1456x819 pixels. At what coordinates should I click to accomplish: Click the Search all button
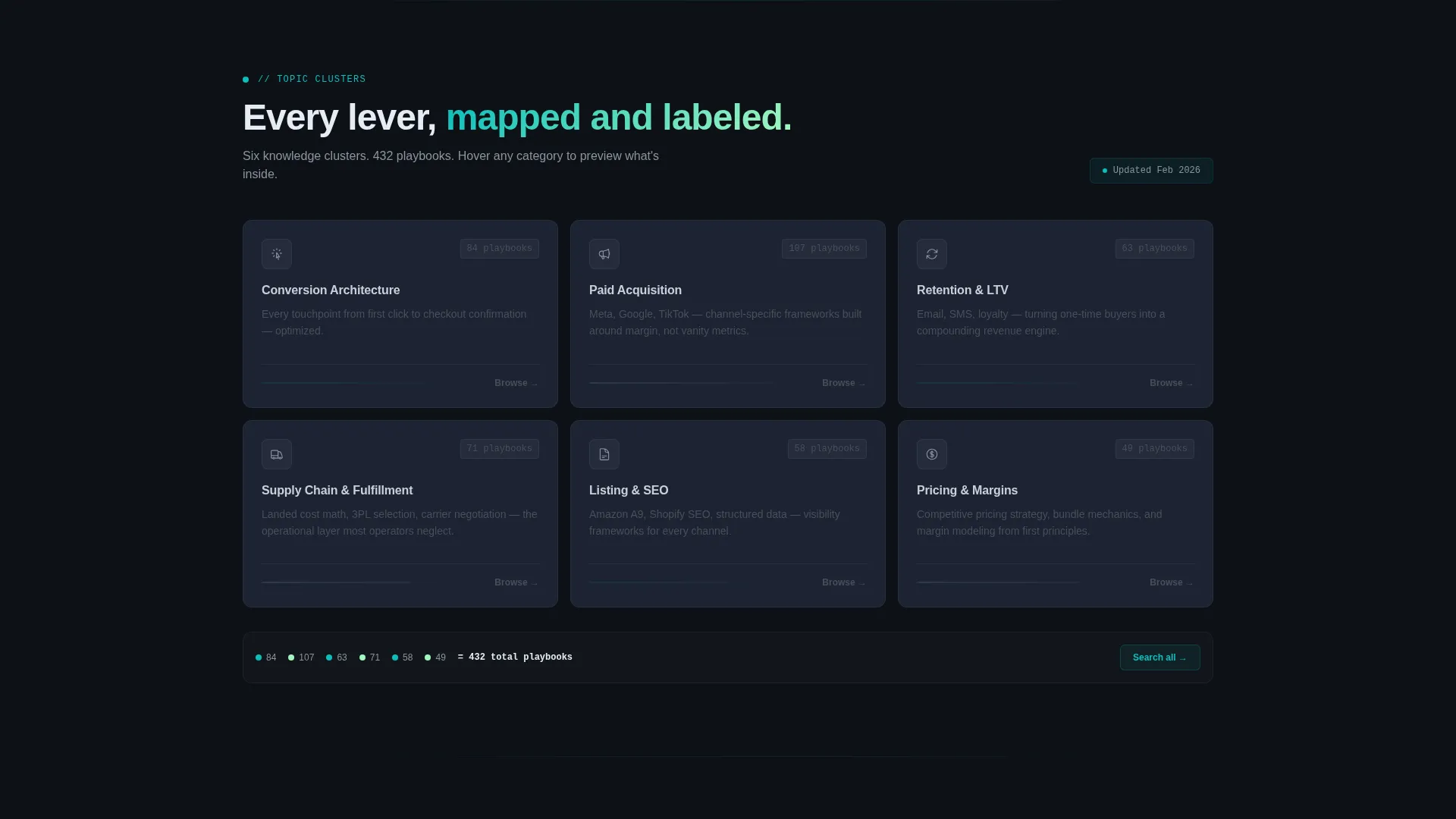(1160, 657)
